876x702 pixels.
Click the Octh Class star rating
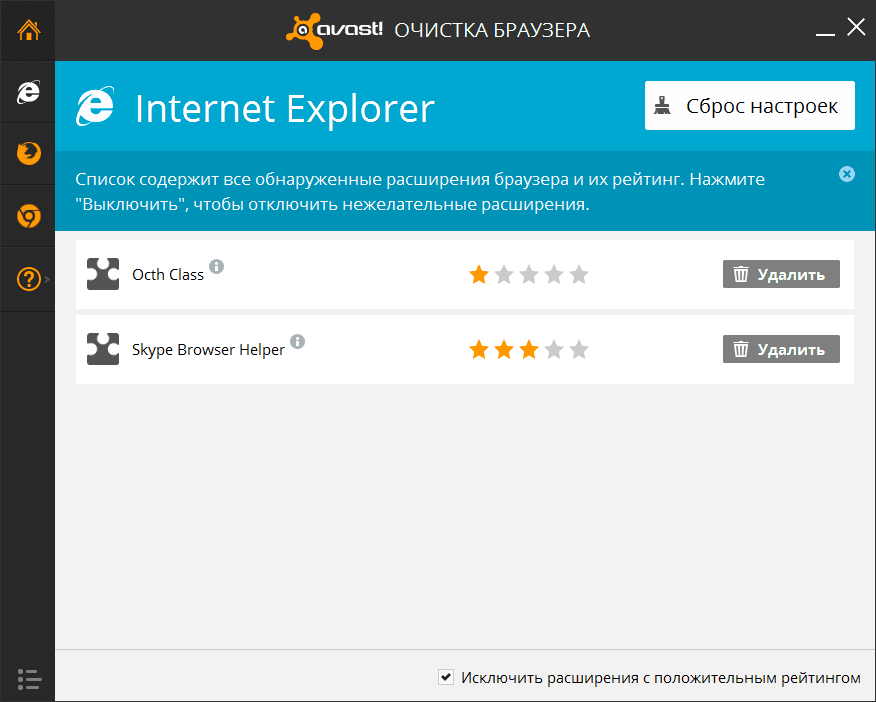(x=529, y=274)
